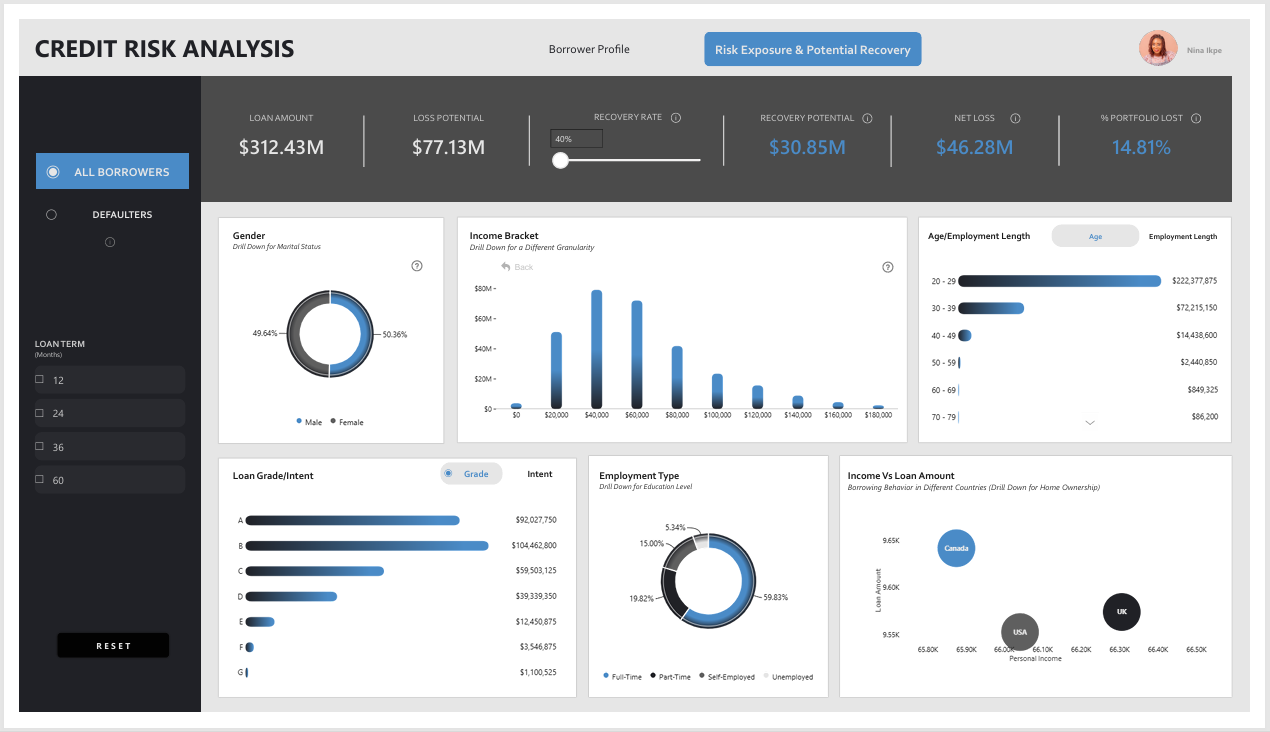Click Nina Ikpe profile avatar
This screenshot has height=732, width=1270.
[1158, 49]
